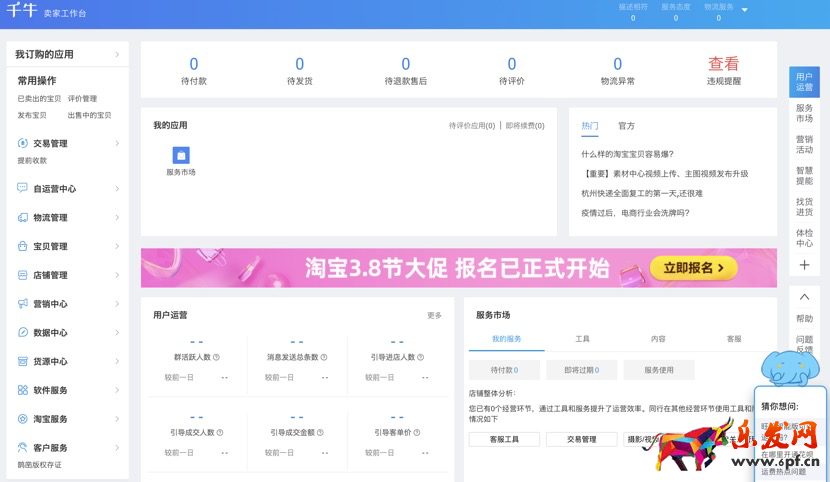Click the plus icon in right sidebar
This screenshot has width=830, height=482.
(x=804, y=265)
